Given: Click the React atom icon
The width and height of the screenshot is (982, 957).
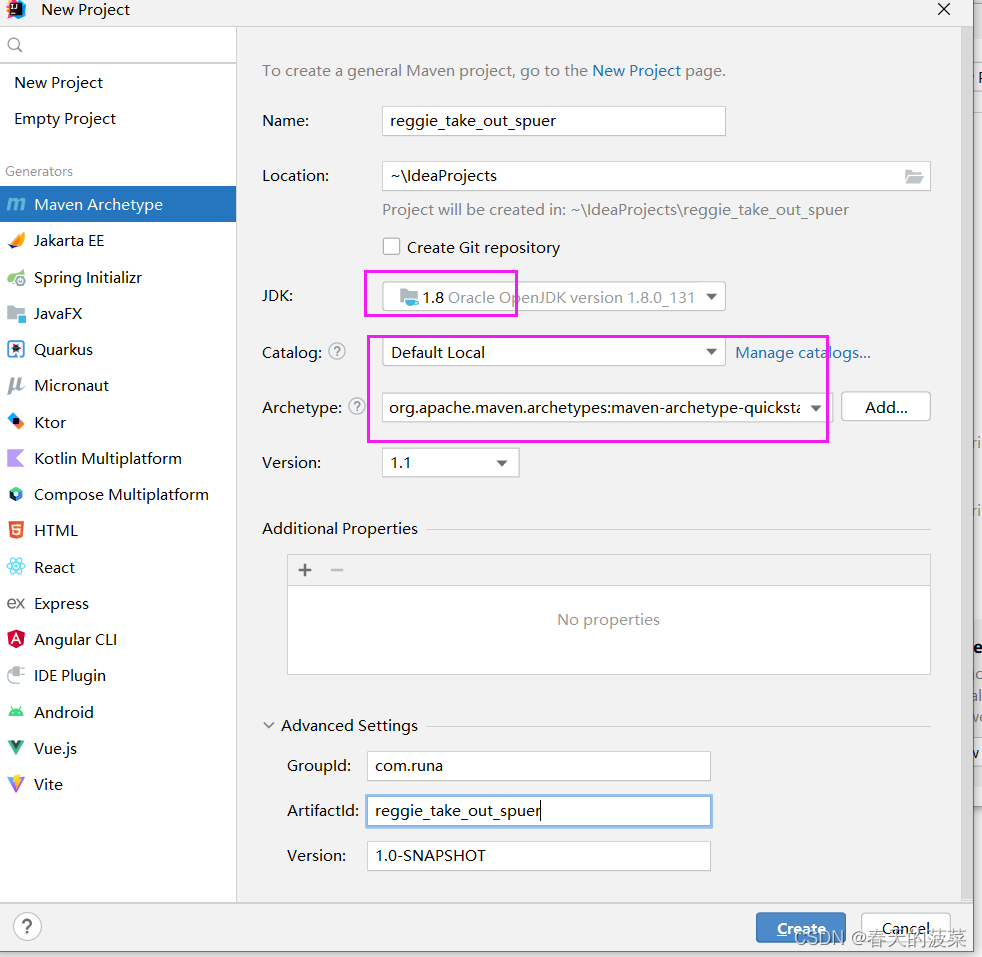Looking at the screenshot, I should 16,567.
